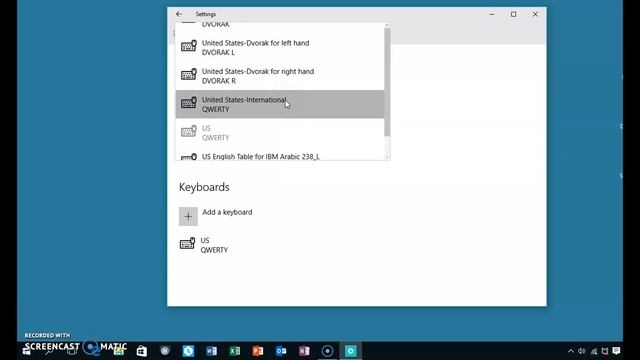
Task: Show hidden system tray icons
Action: pyautogui.click(x=571, y=351)
